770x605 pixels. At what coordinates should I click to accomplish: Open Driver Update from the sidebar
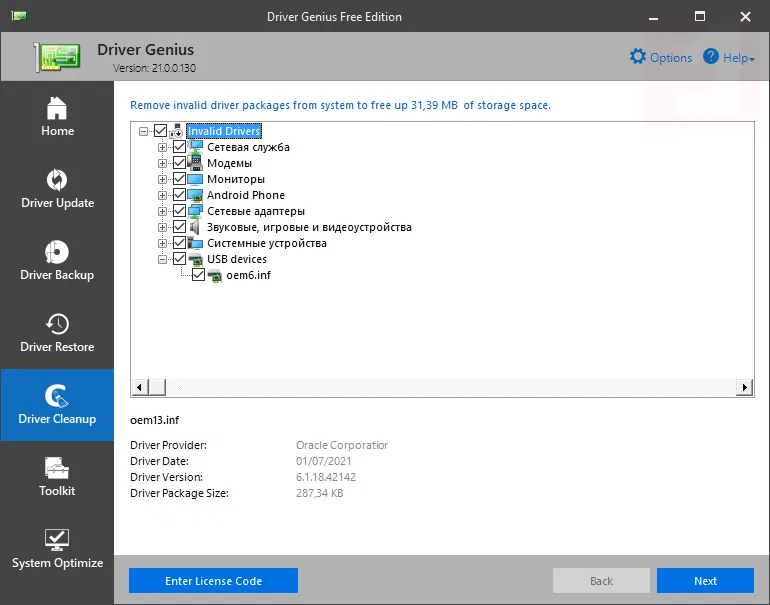click(x=57, y=189)
